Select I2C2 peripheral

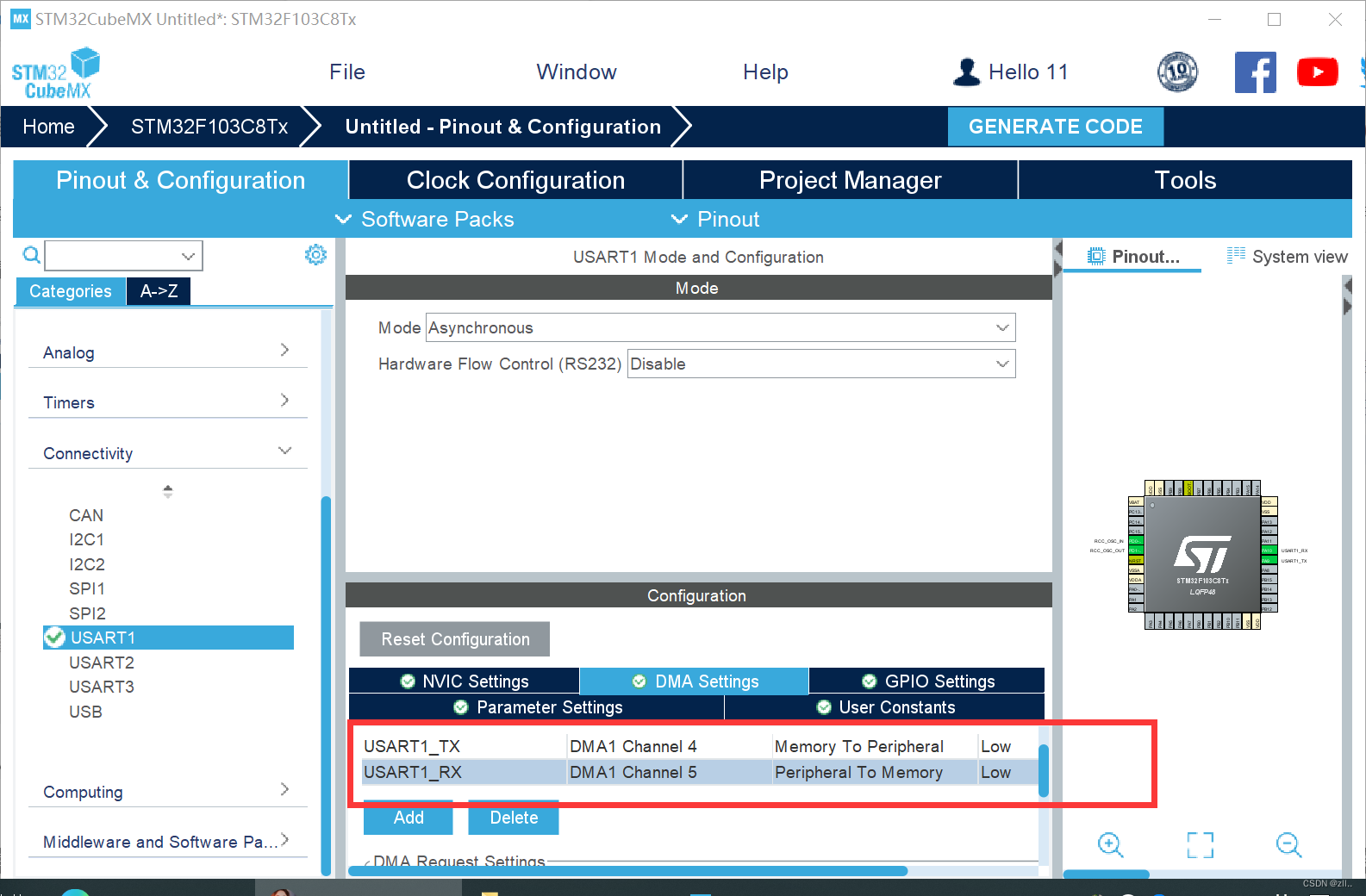(x=87, y=564)
